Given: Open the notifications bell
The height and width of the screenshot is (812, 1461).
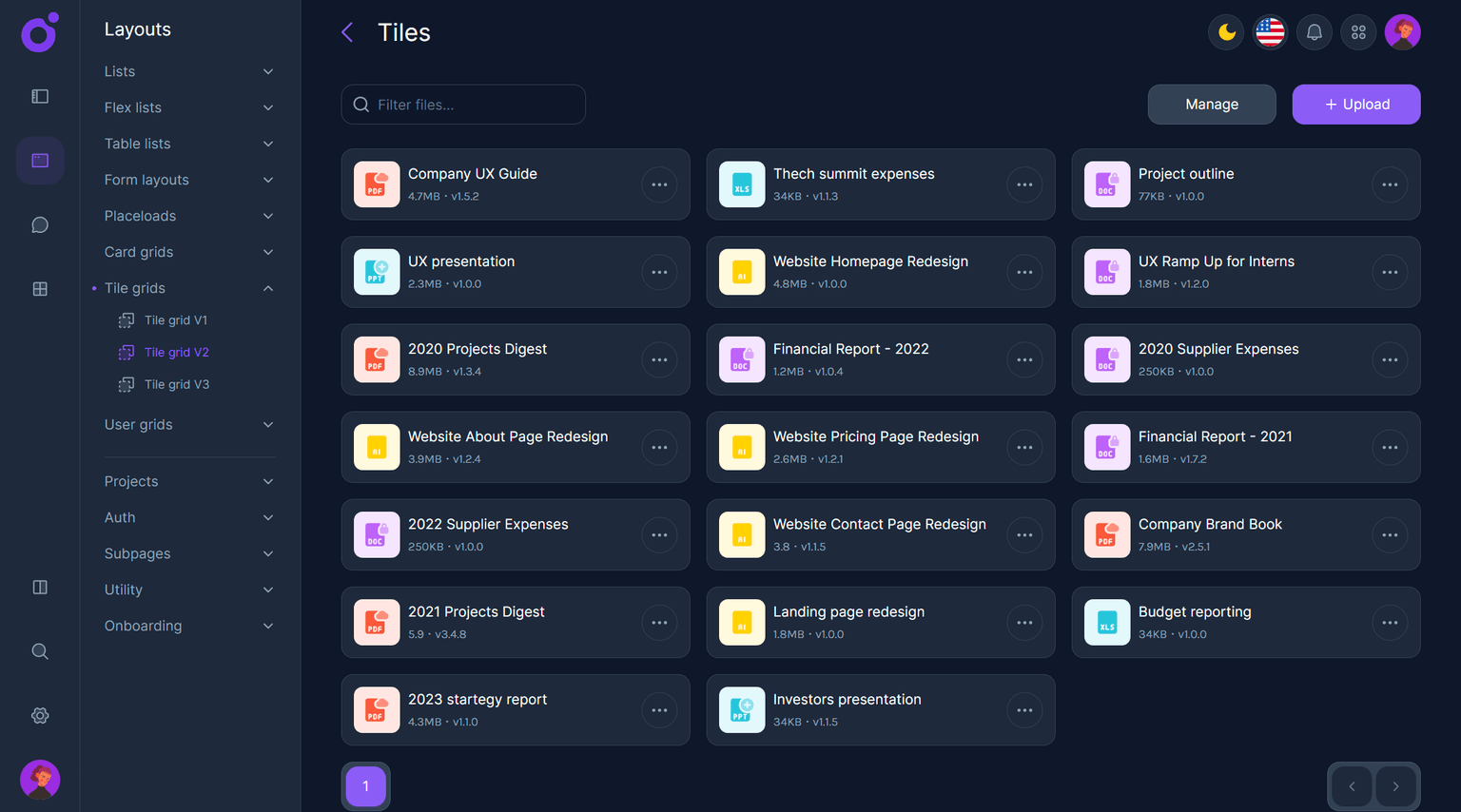Looking at the screenshot, I should click(1314, 32).
